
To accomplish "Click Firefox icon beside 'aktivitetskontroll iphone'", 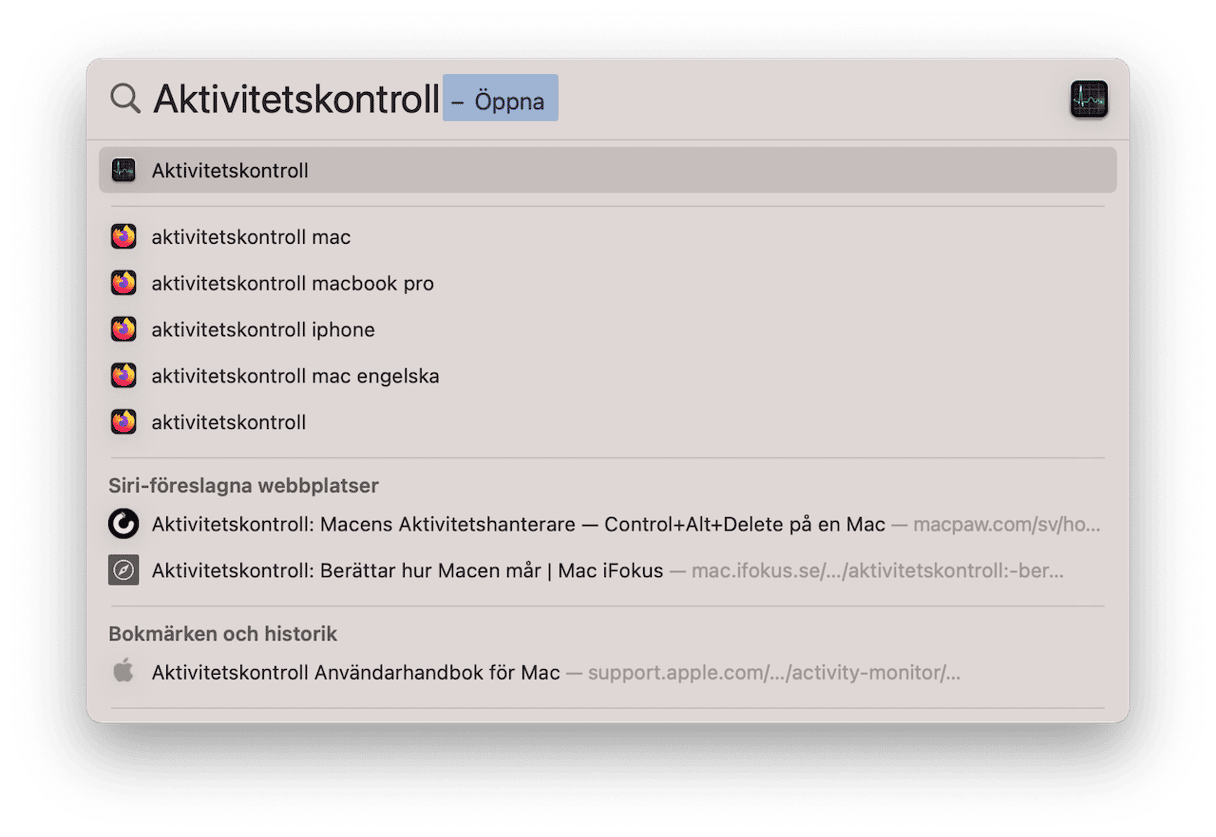I will pos(124,329).
